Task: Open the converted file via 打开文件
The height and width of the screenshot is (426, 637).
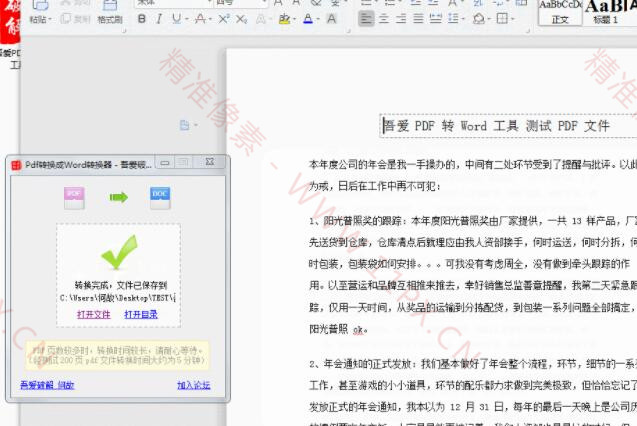Action: [x=94, y=314]
